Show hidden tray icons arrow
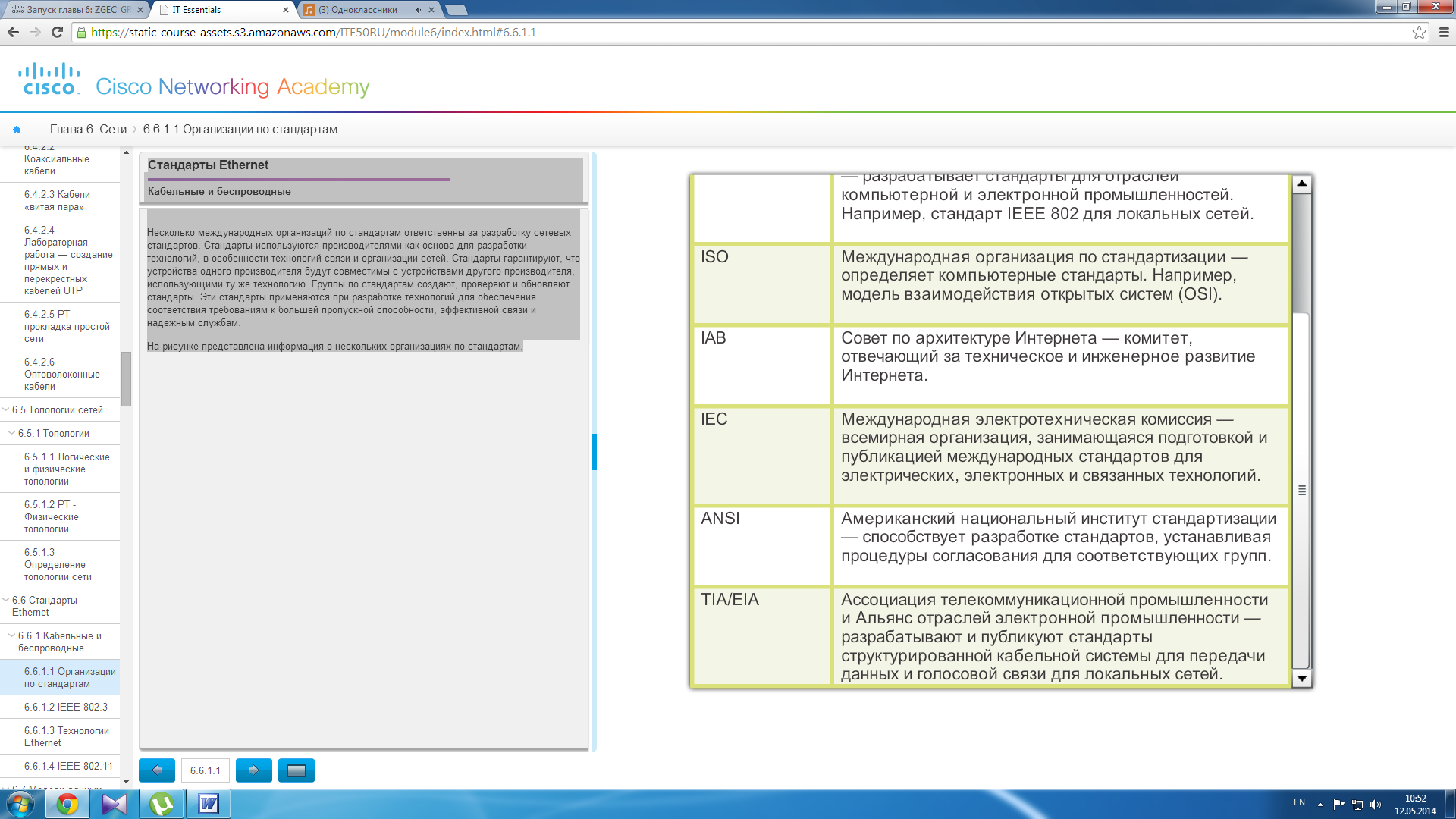 click(x=1321, y=804)
